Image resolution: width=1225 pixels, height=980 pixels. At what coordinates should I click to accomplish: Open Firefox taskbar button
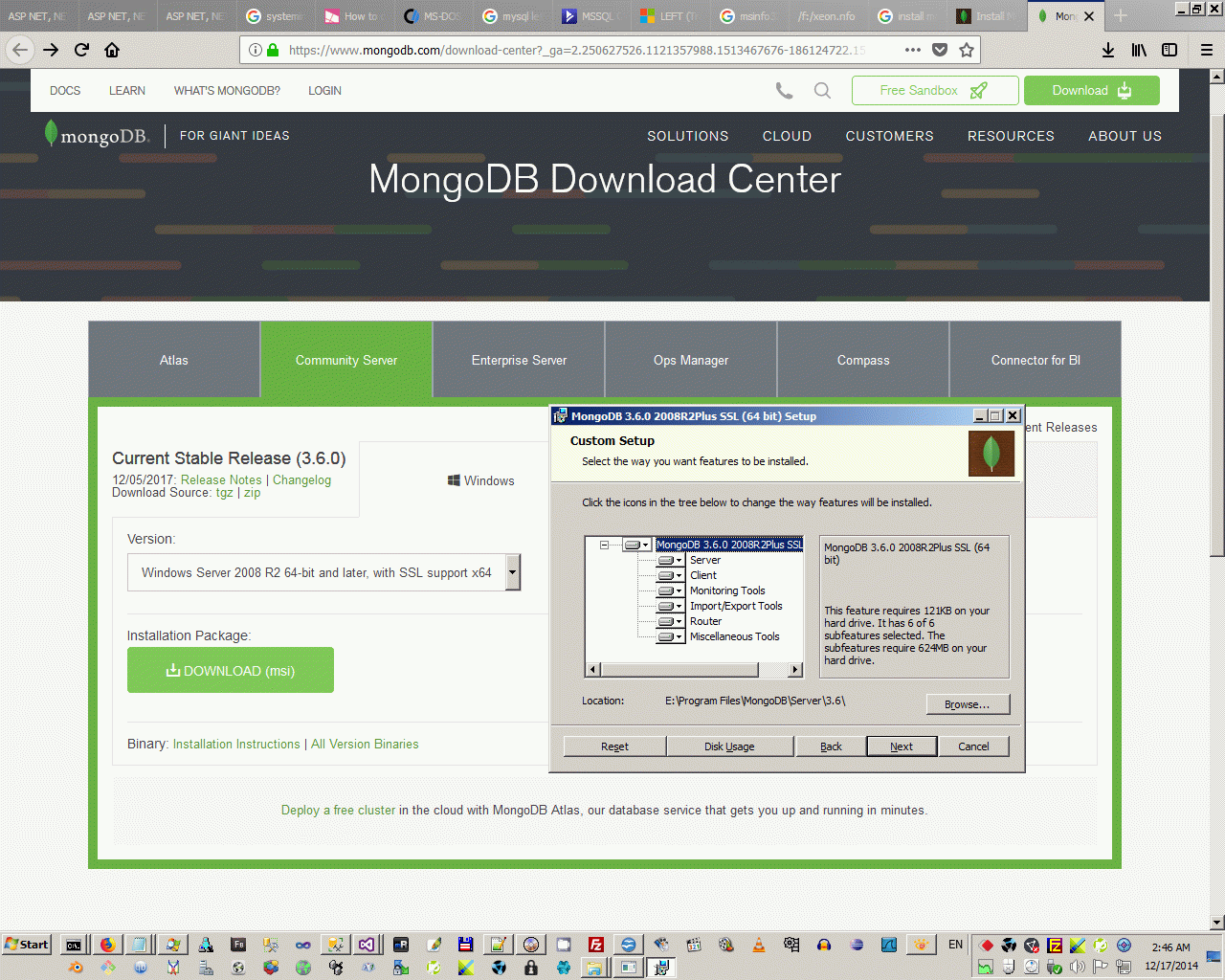coord(107,945)
